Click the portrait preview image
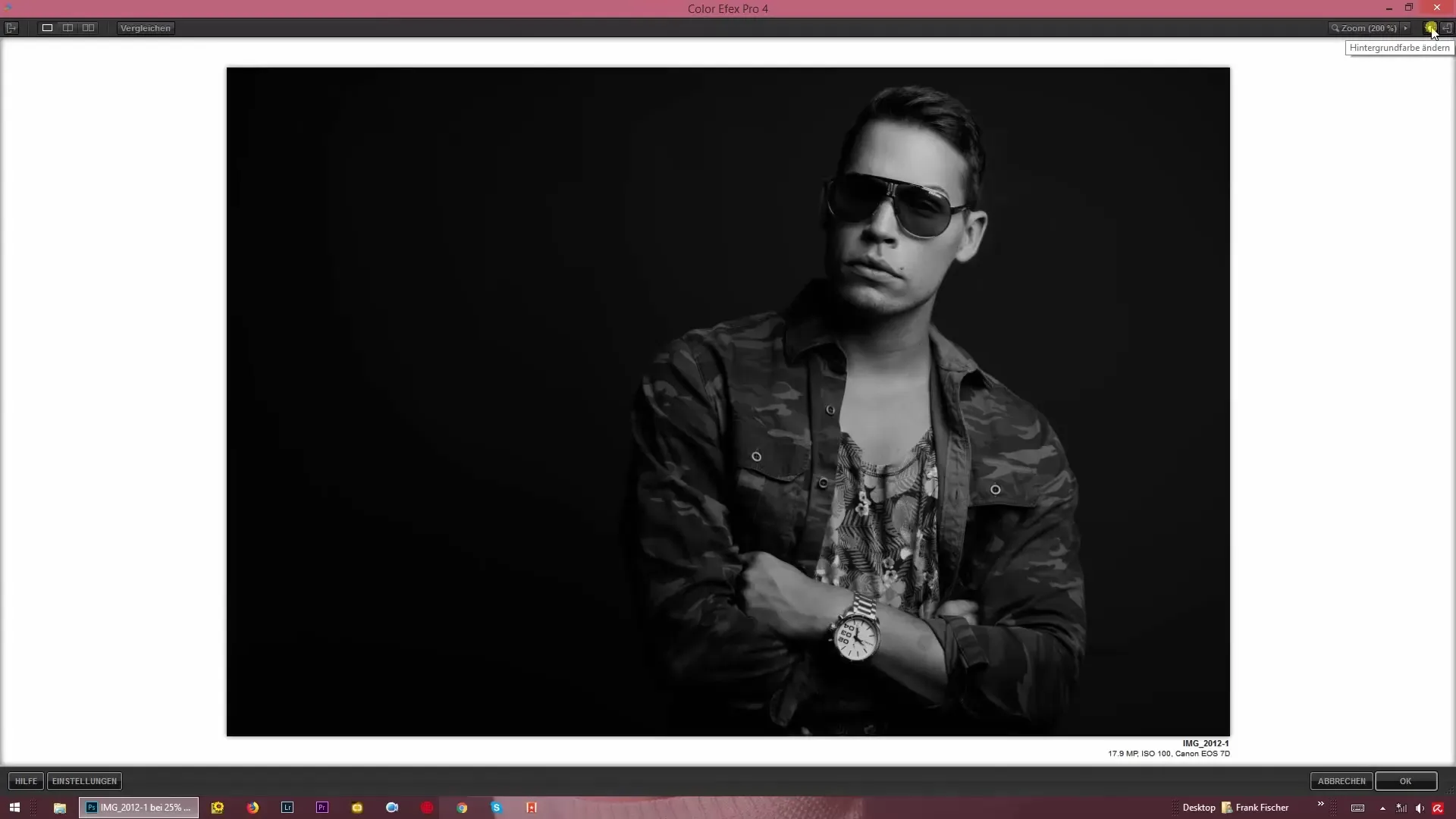This screenshot has width=1456, height=819. (x=728, y=402)
